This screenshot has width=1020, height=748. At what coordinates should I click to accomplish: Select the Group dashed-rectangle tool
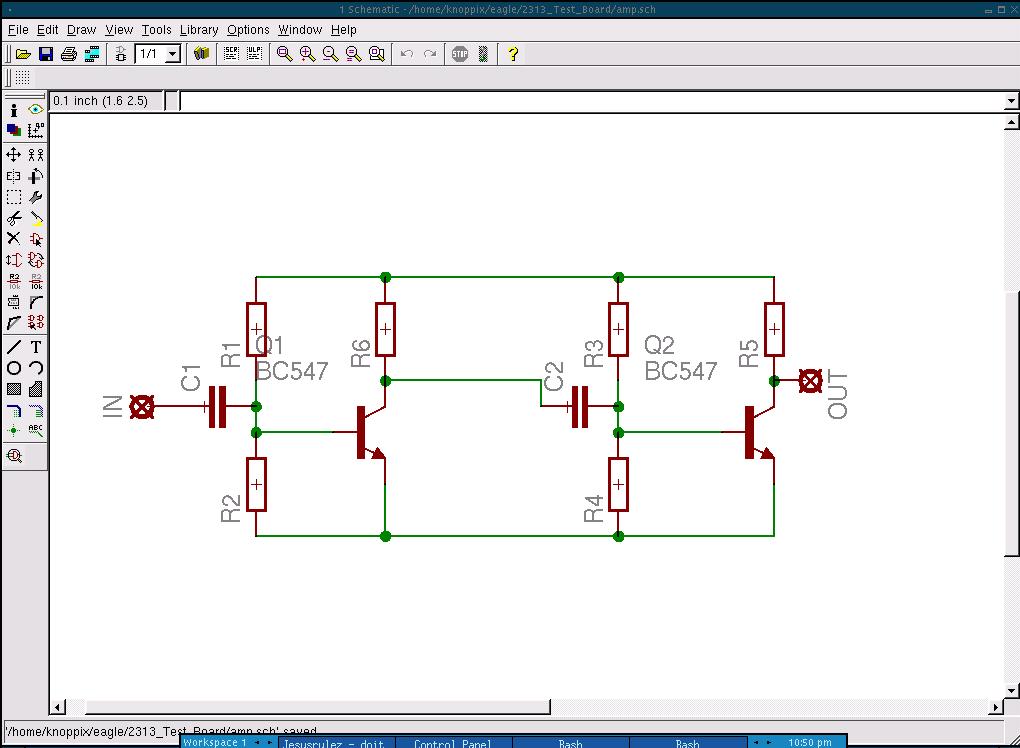(14, 197)
